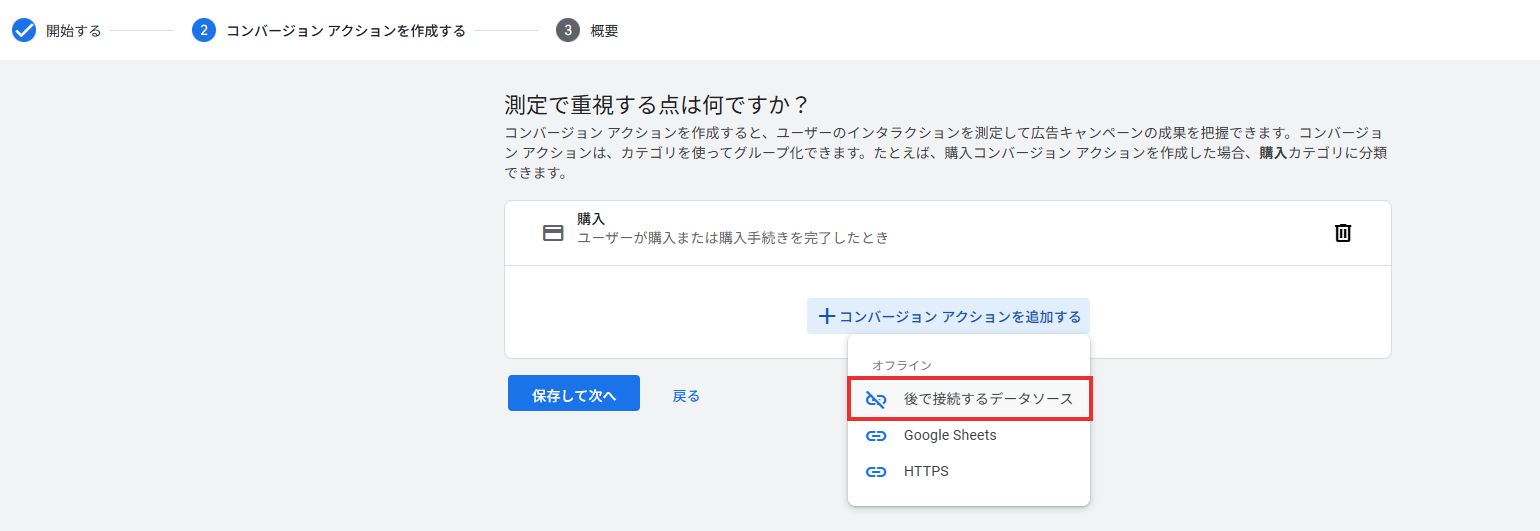
Task: Click the plus icon on the add button
Action: point(826,316)
